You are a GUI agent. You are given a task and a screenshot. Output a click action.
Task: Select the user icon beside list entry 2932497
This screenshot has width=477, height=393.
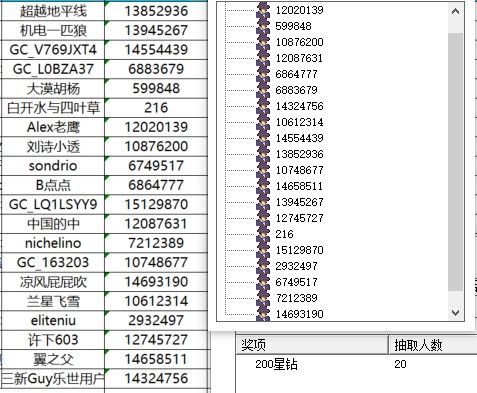pos(263,266)
